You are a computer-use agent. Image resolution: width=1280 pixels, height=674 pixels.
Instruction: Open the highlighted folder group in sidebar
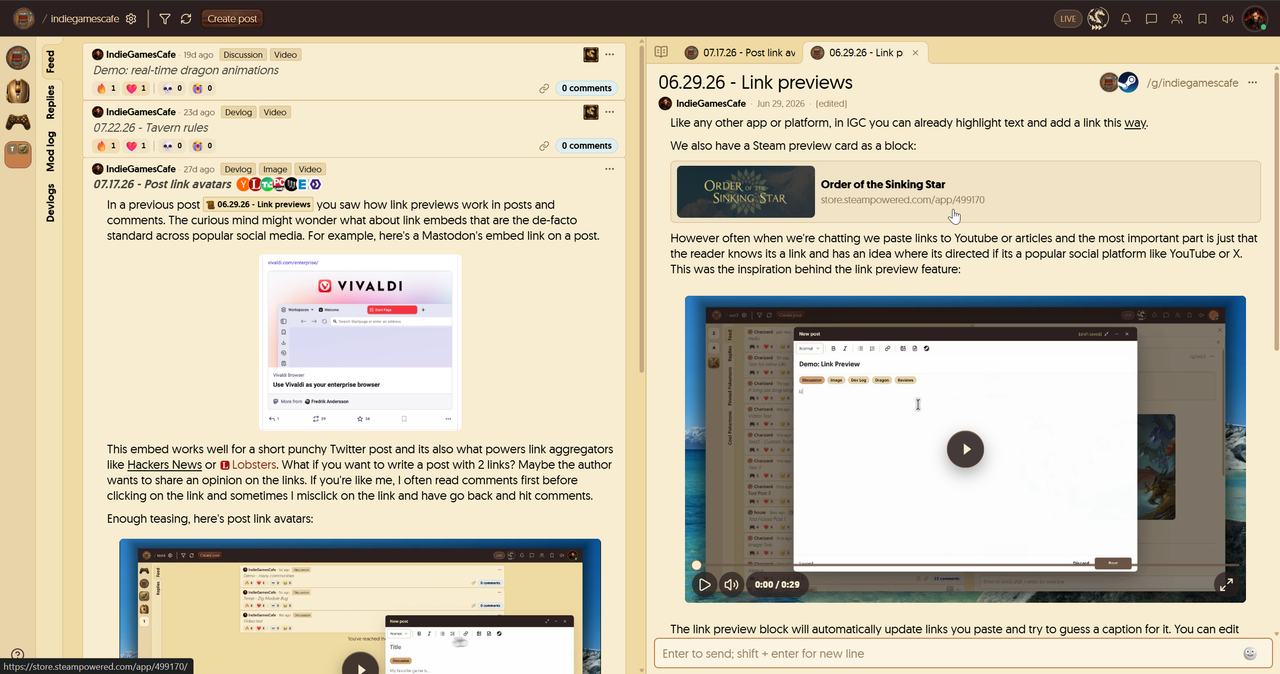18,153
